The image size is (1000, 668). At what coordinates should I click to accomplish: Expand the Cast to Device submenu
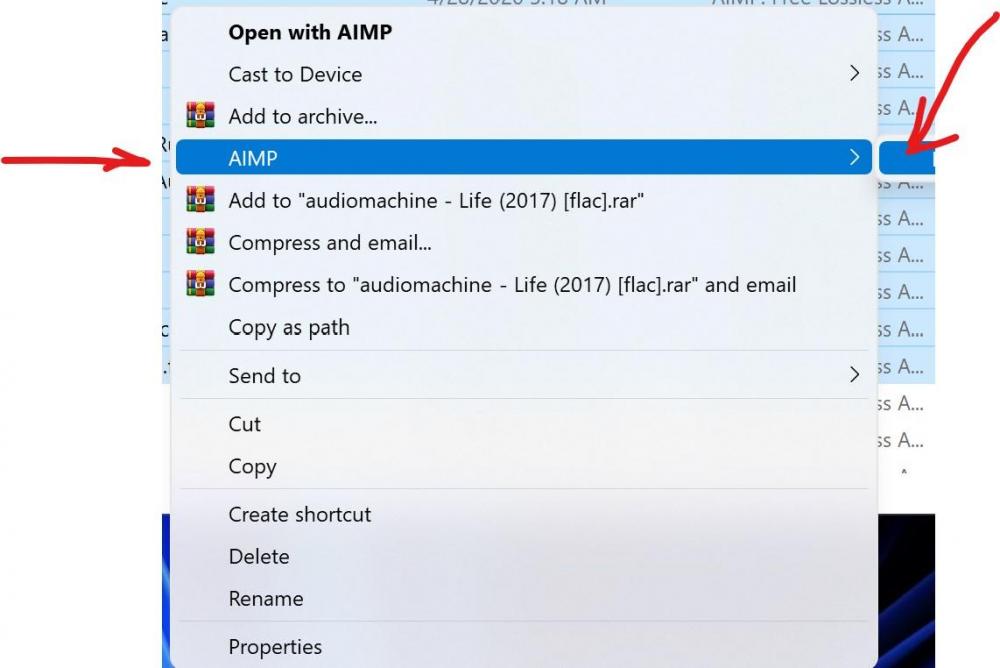tap(855, 72)
